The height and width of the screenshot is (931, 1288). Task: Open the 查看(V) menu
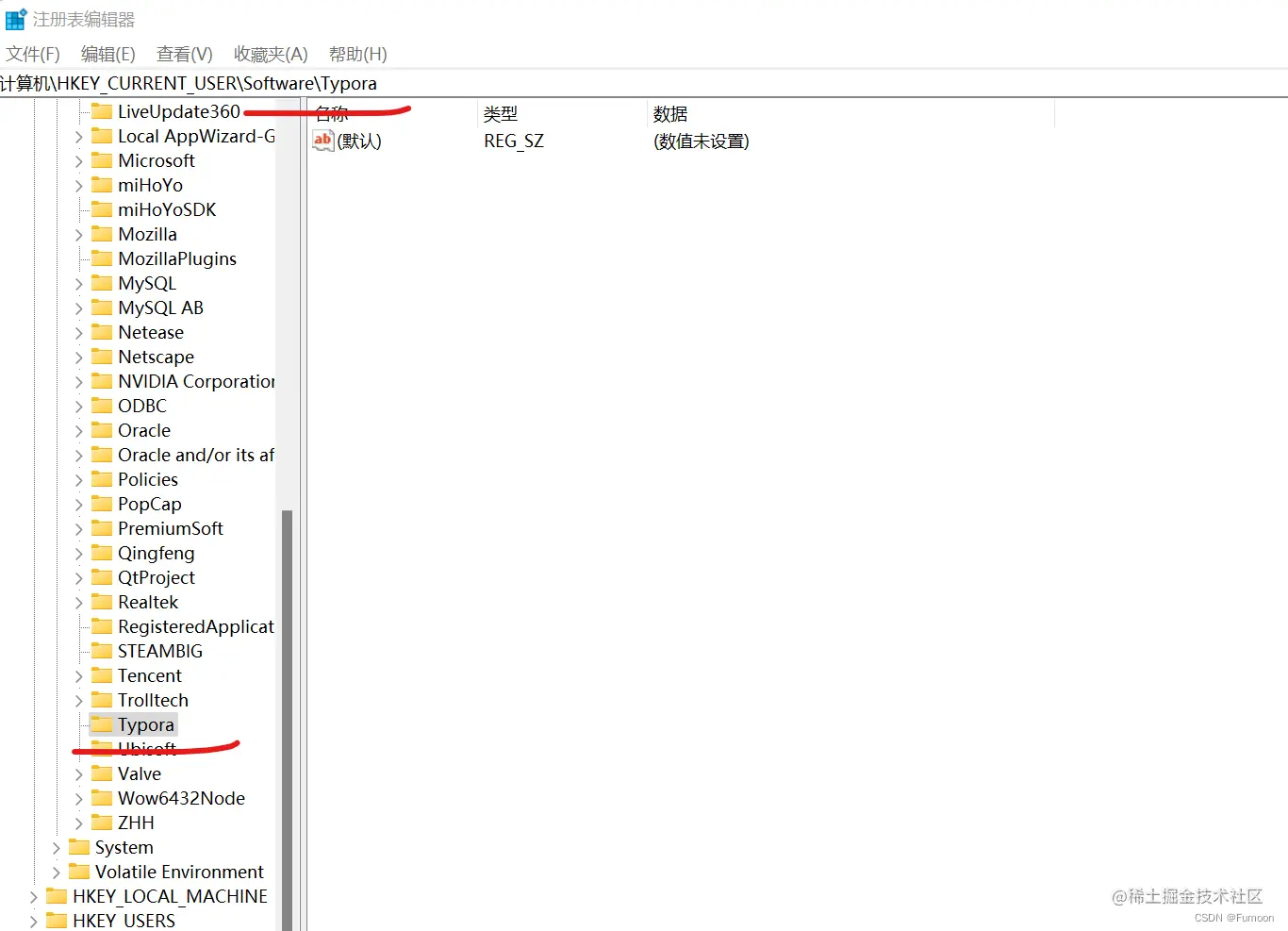click(x=185, y=54)
